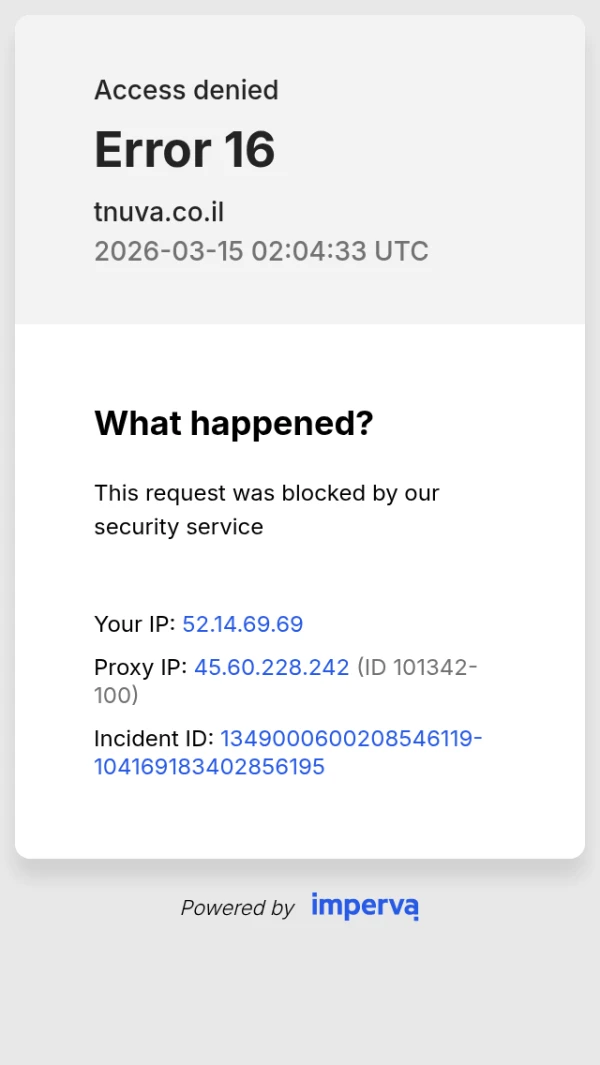600x1065 pixels.
Task: Click the 2026-03-15 date in the timestamp
Action: point(168,250)
